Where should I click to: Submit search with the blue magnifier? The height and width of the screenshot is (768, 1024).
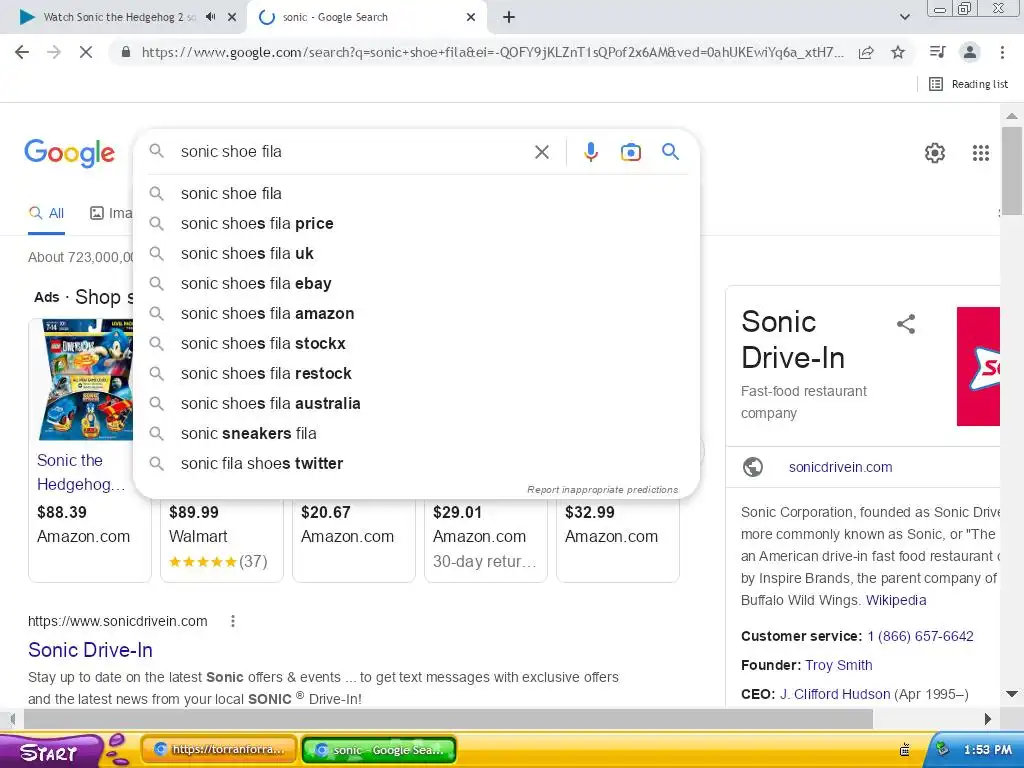(x=670, y=152)
